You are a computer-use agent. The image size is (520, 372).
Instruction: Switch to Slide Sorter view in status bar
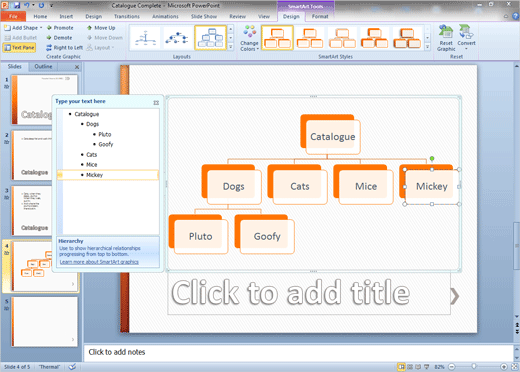(x=410, y=367)
